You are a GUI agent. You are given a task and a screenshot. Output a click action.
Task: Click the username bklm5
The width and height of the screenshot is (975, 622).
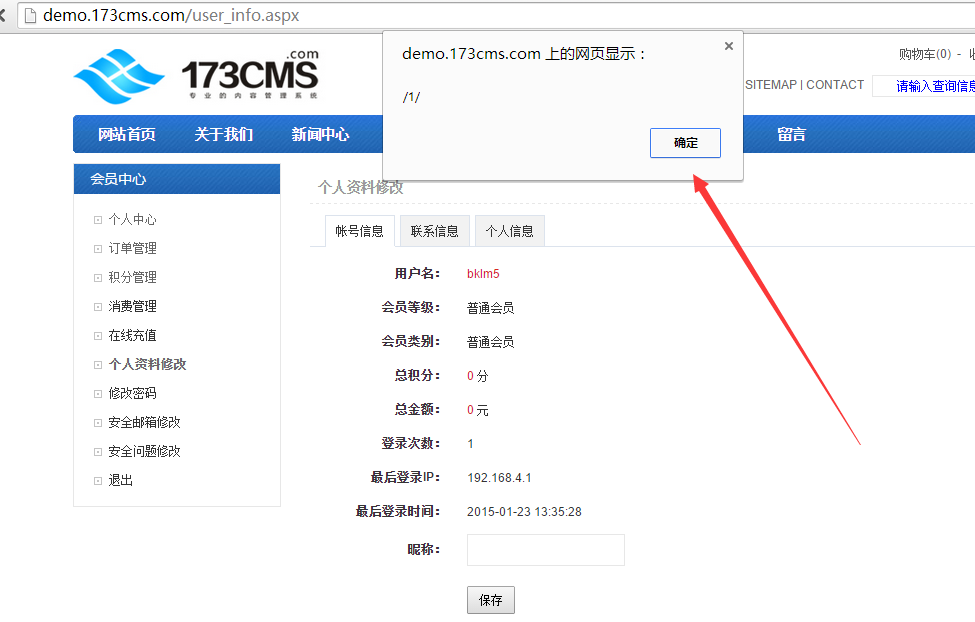483,274
